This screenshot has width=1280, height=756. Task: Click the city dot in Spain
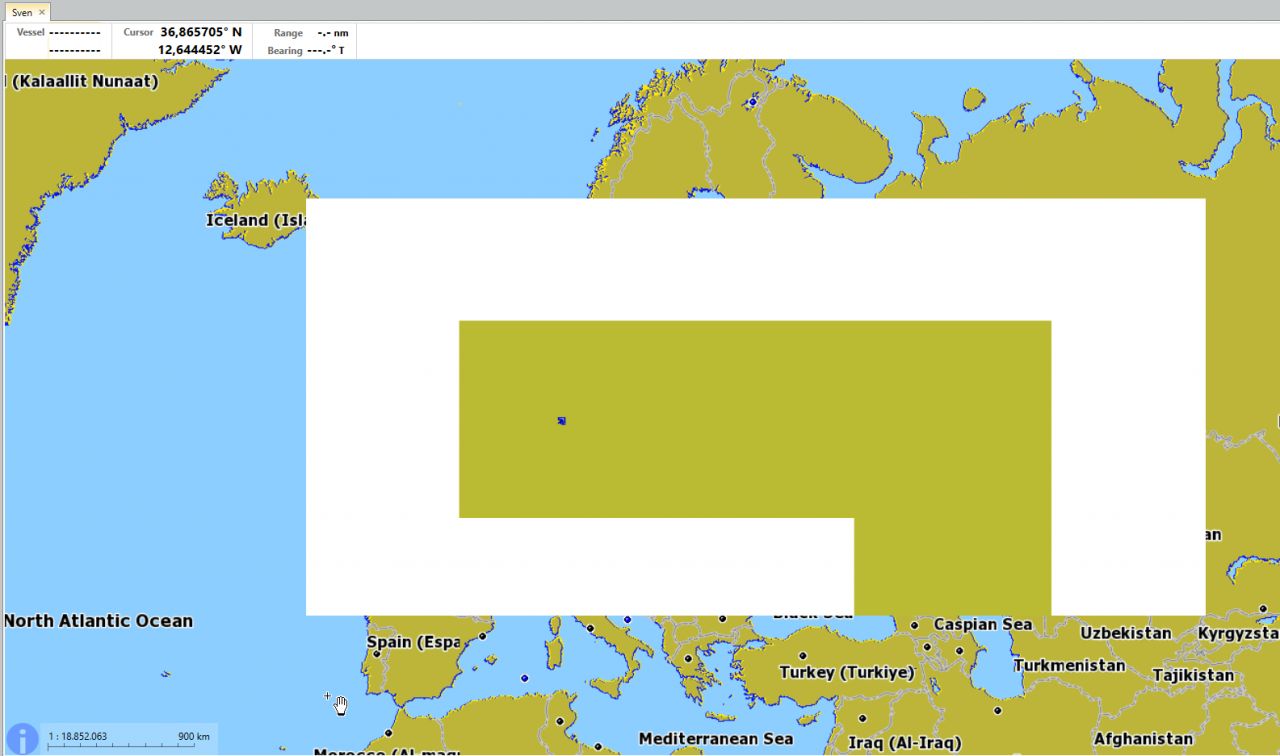click(377, 654)
